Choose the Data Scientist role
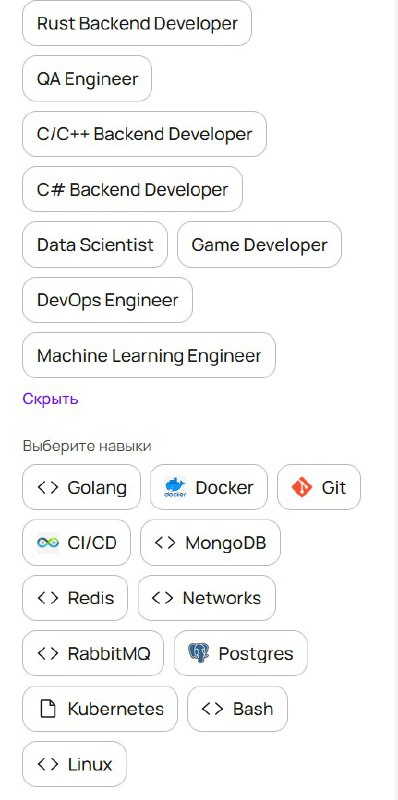This screenshot has width=398, height=800. 95,245
